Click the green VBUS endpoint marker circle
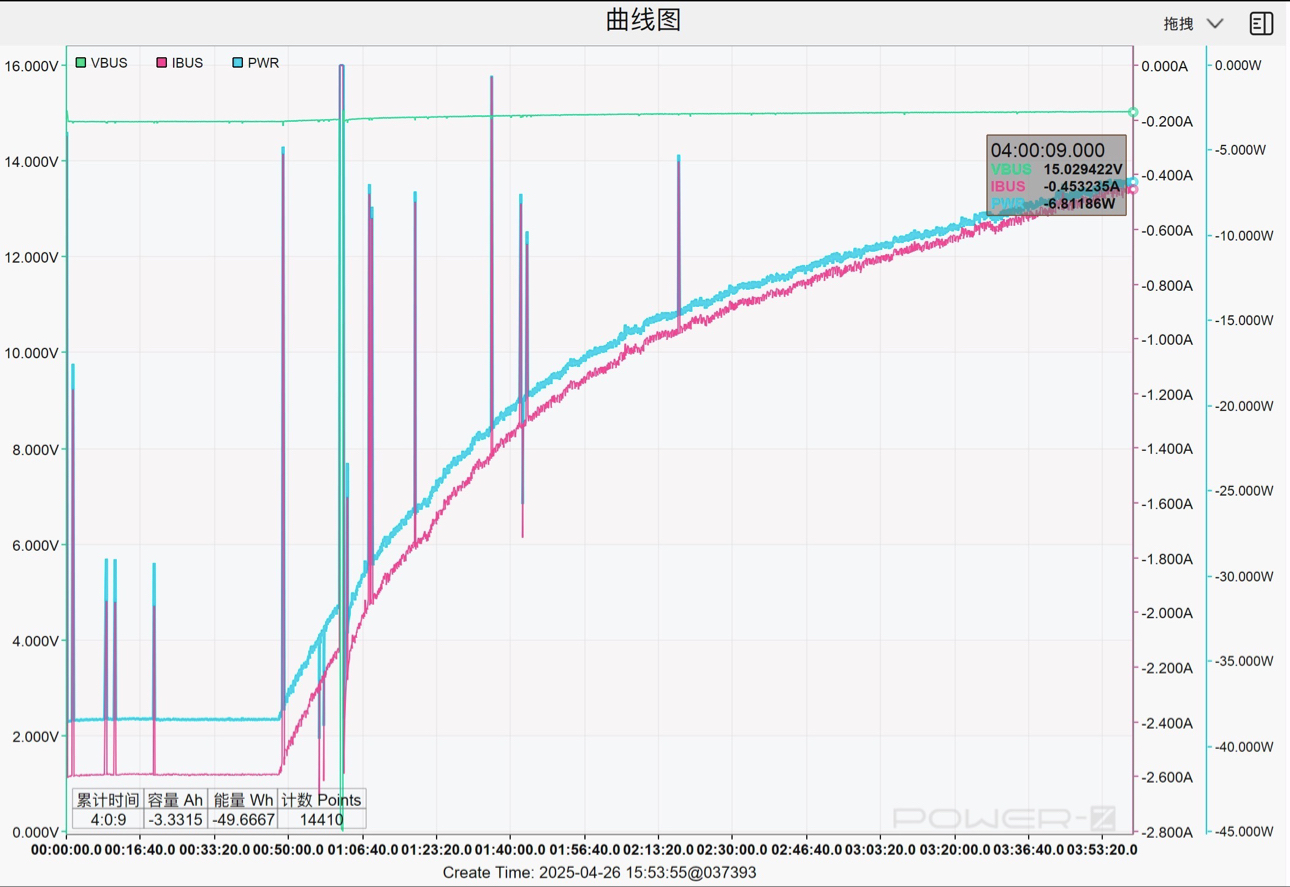 click(1133, 112)
